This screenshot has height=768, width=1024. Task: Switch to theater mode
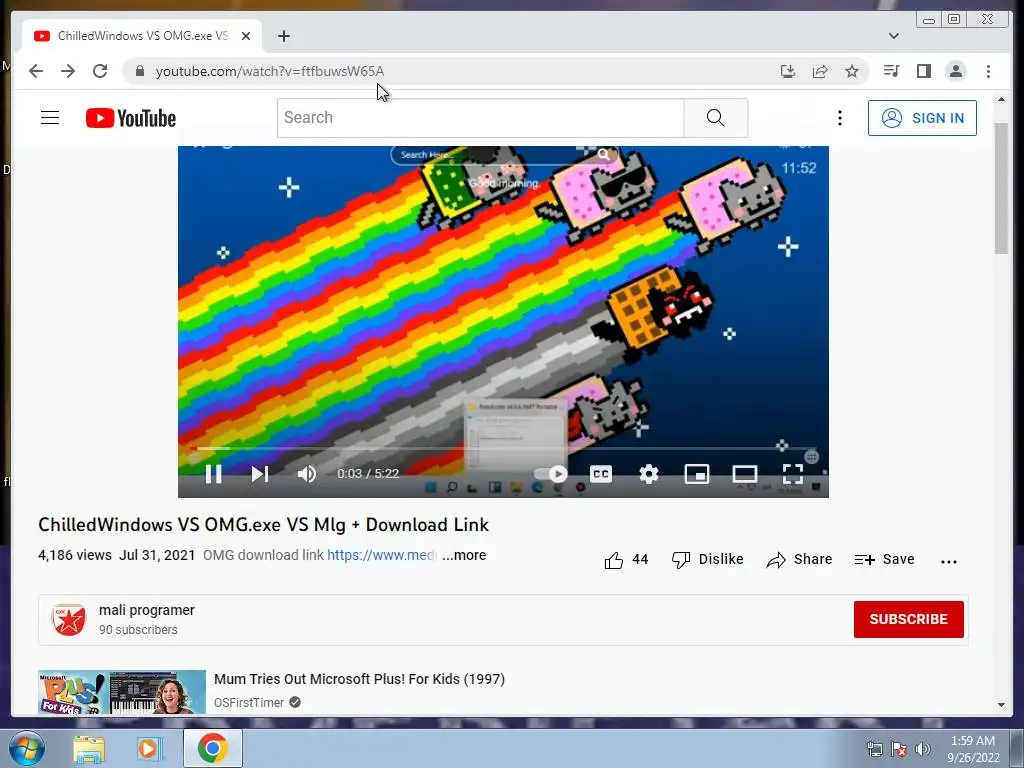point(744,473)
